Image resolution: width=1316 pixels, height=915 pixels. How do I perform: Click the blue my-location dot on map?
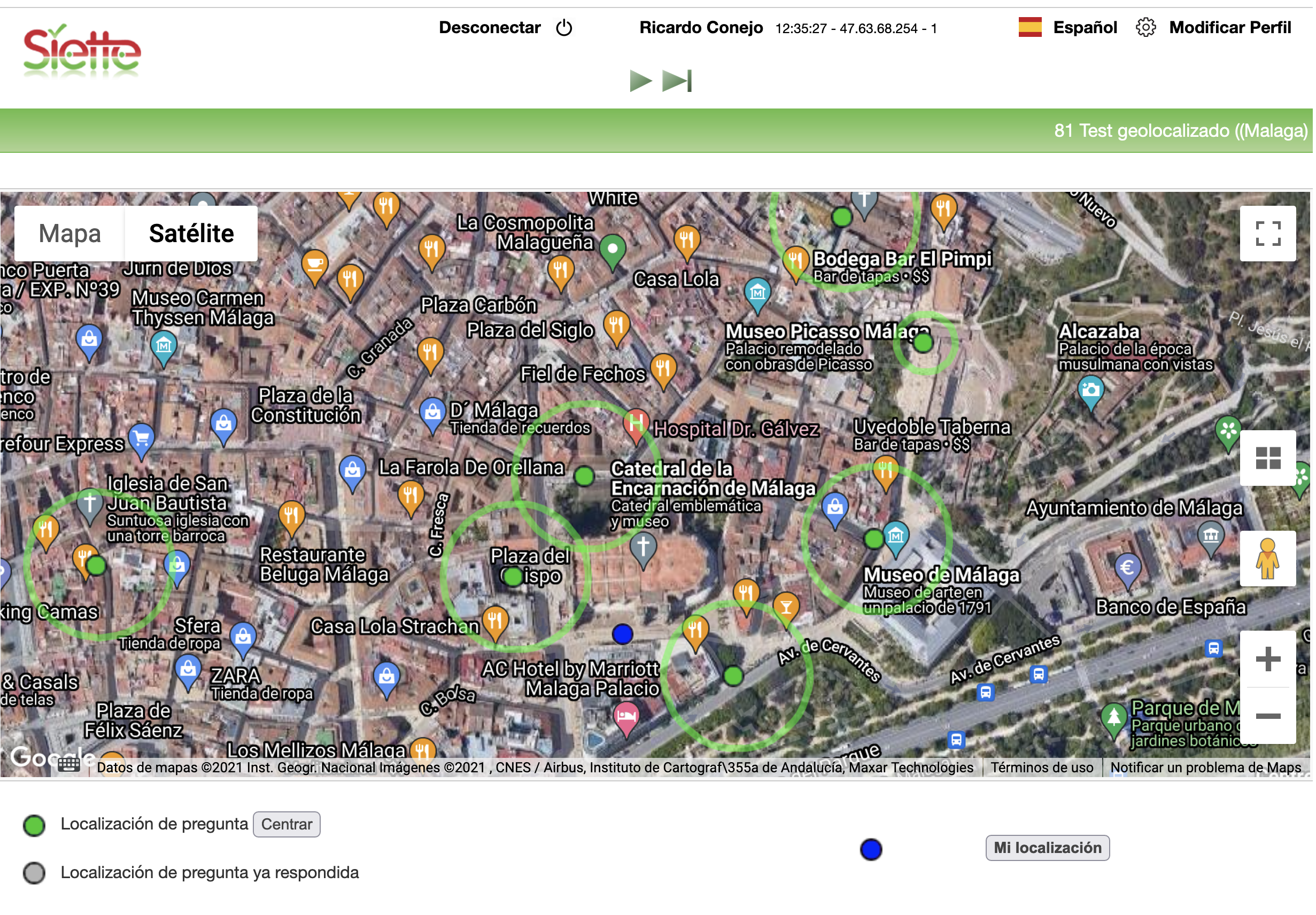(x=624, y=635)
